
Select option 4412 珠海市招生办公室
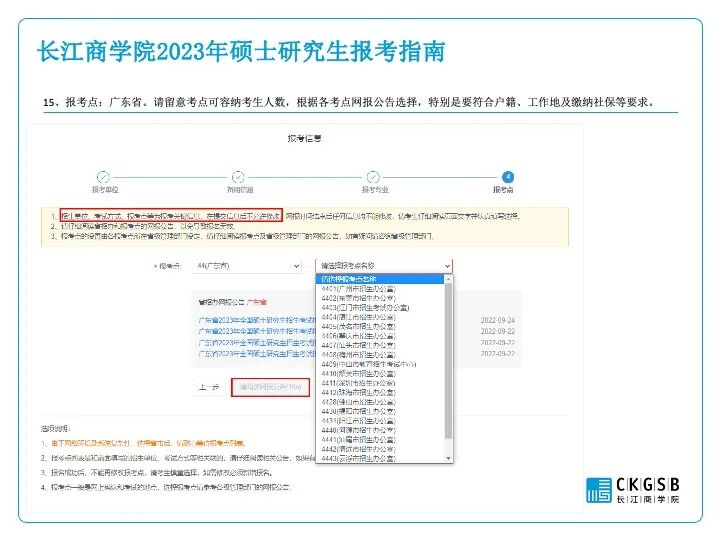[x=359, y=392]
